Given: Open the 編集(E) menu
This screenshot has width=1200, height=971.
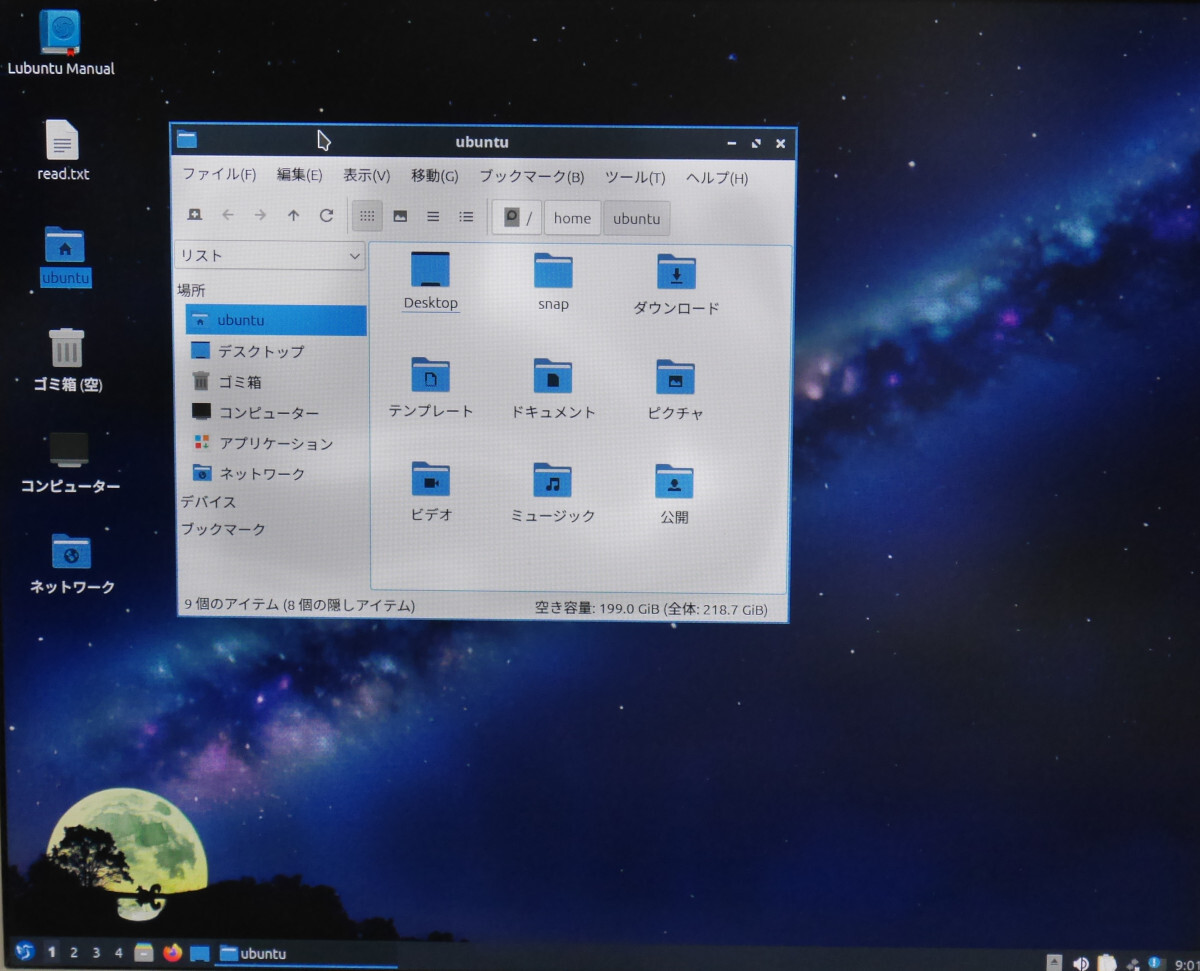Looking at the screenshot, I should [x=299, y=175].
